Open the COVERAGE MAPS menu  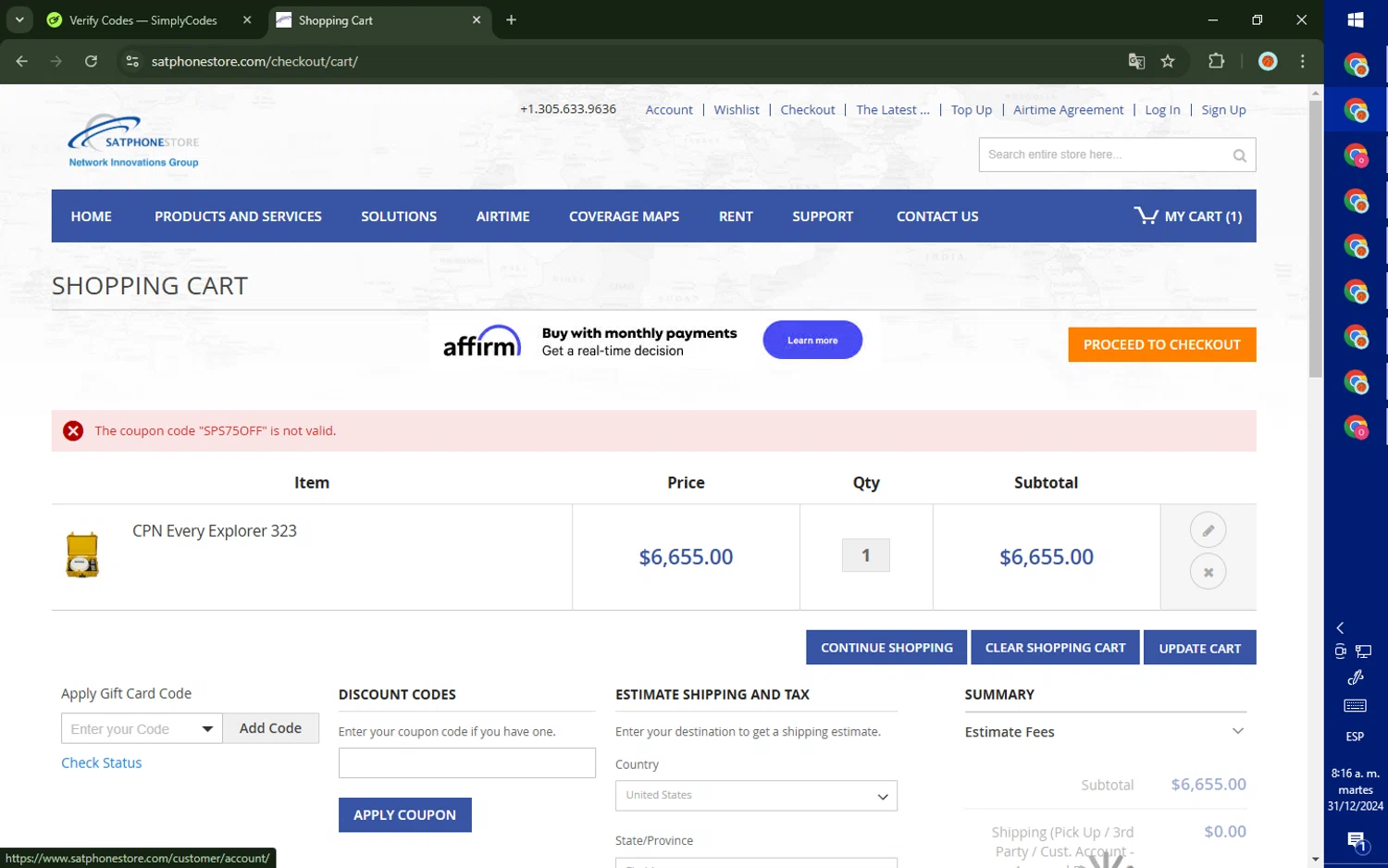(624, 217)
